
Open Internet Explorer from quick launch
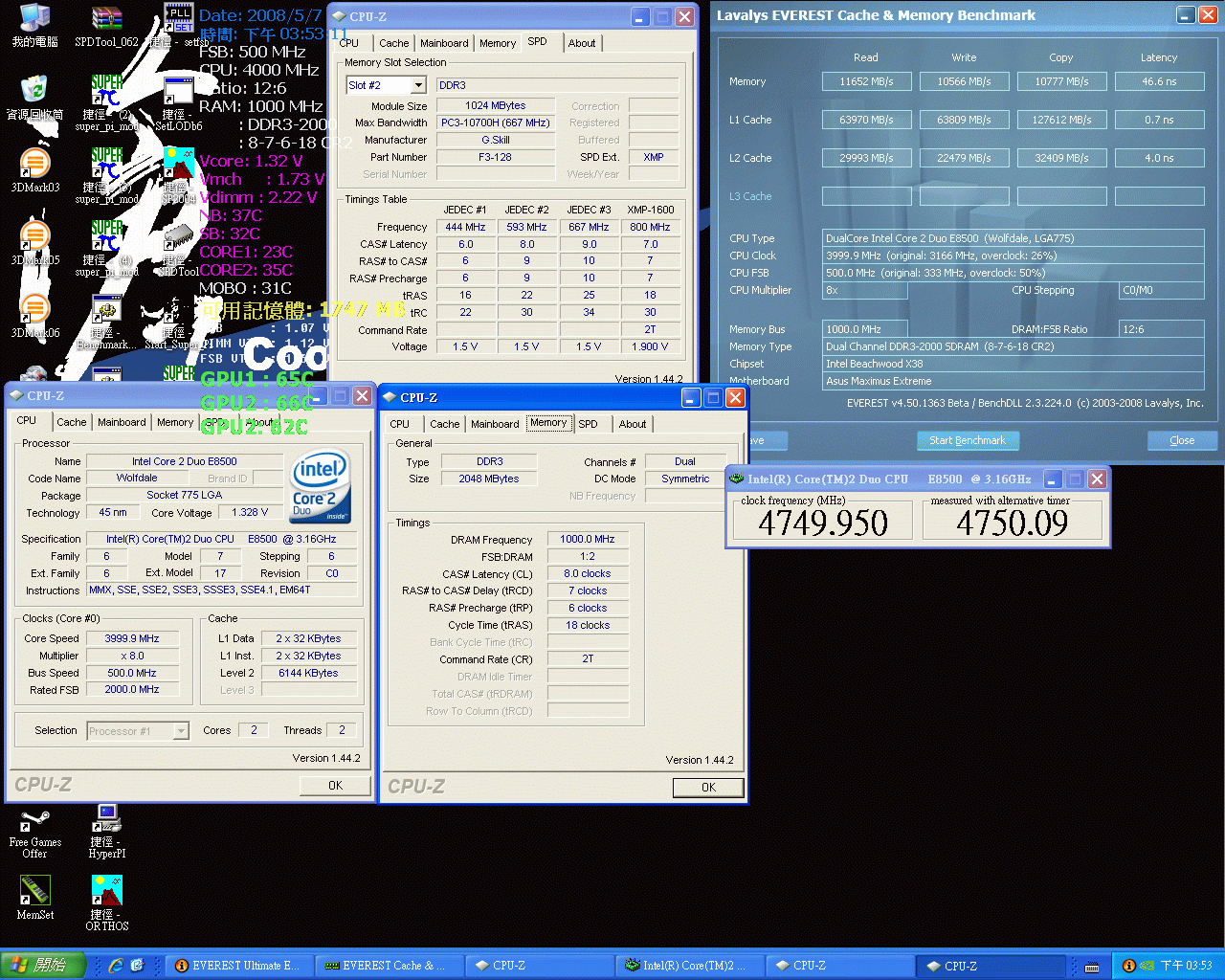116,966
